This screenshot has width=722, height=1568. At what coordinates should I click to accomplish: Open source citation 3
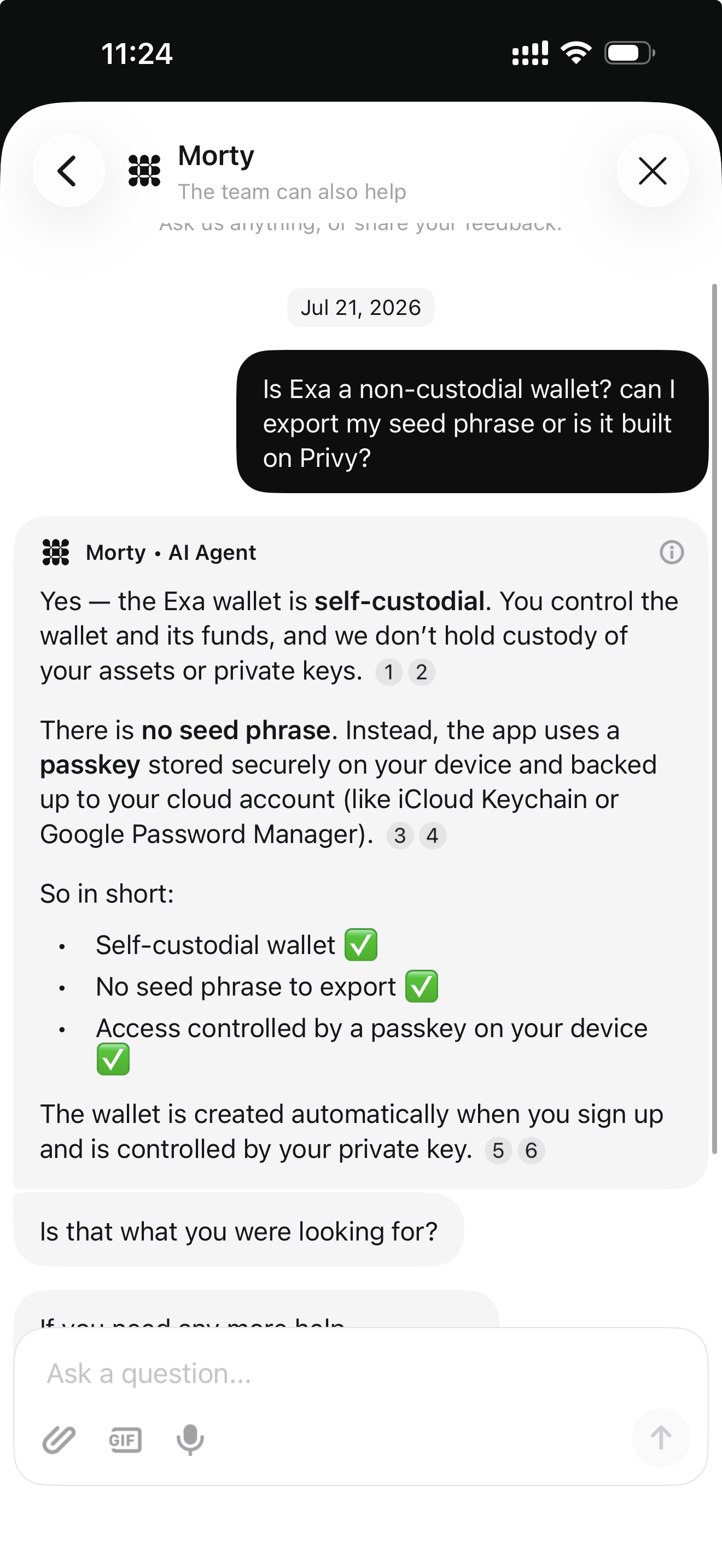pos(400,835)
